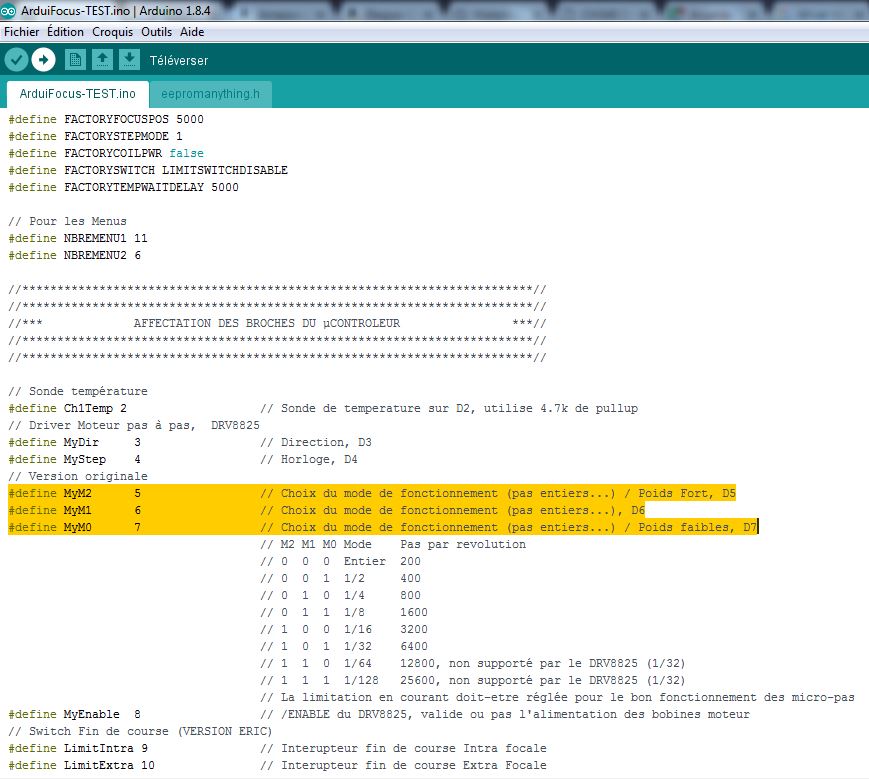Open the Outils menu
This screenshot has width=869, height=779.
[x=156, y=32]
